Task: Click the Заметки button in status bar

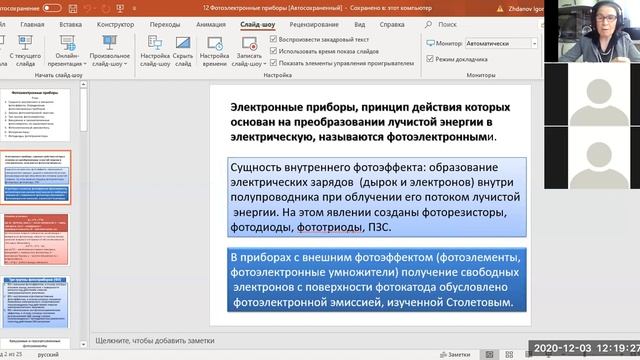Action: (x=455, y=355)
